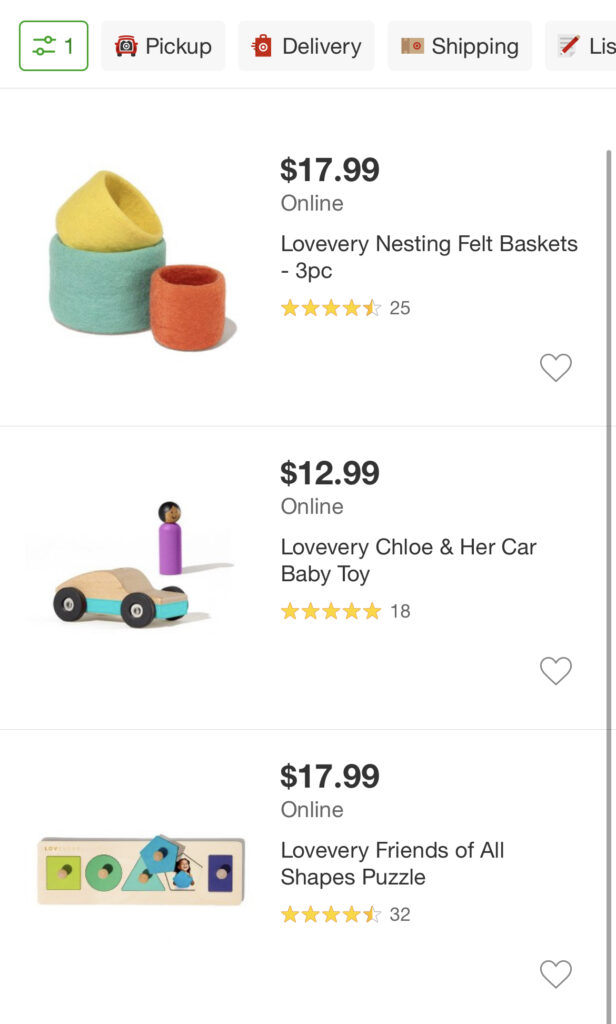The width and height of the screenshot is (616, 1024).
Task: Open the filter options icon showing 1
Action: click(x=54, y=46)
